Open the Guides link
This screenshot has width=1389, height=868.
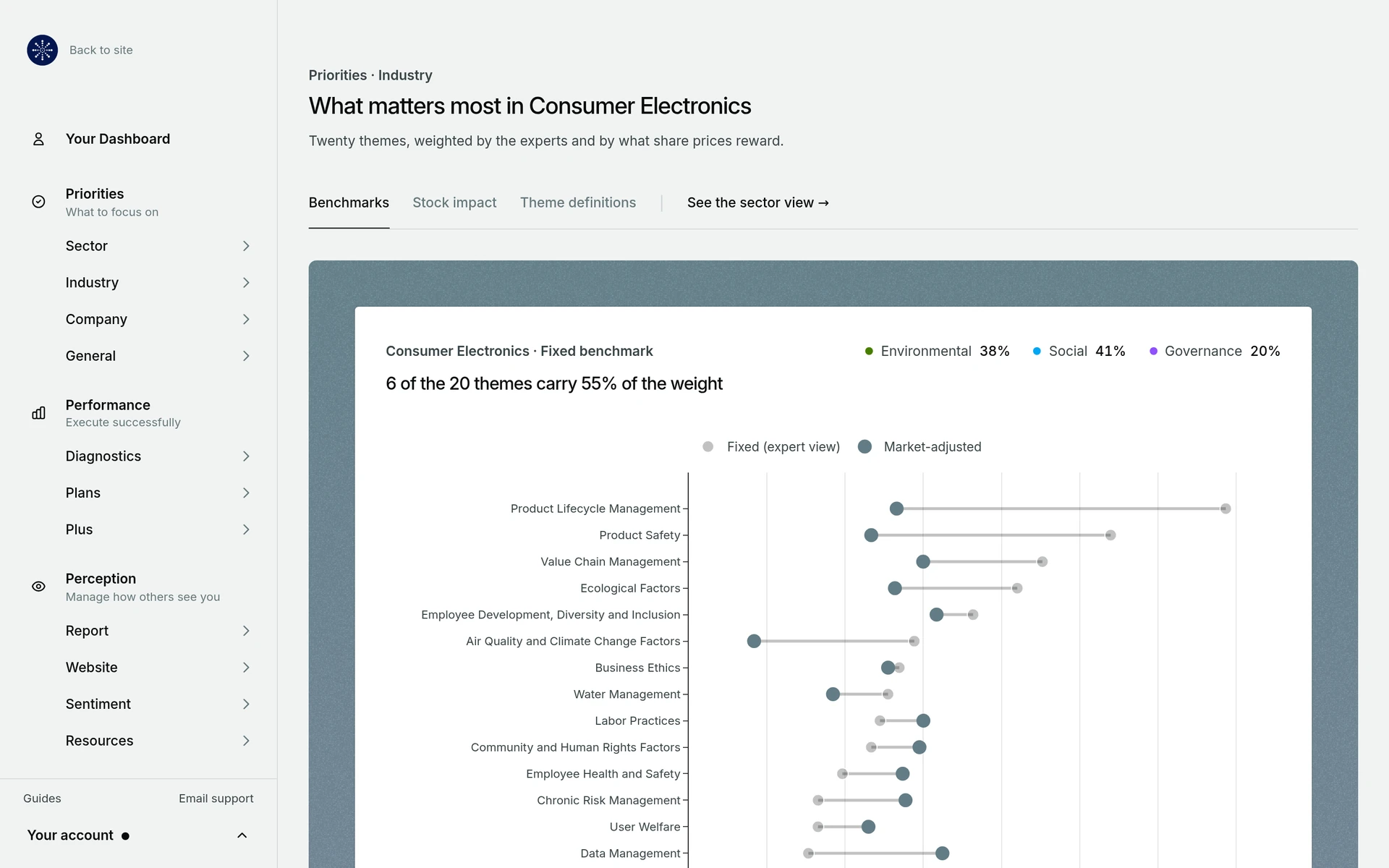pos(42,799)
